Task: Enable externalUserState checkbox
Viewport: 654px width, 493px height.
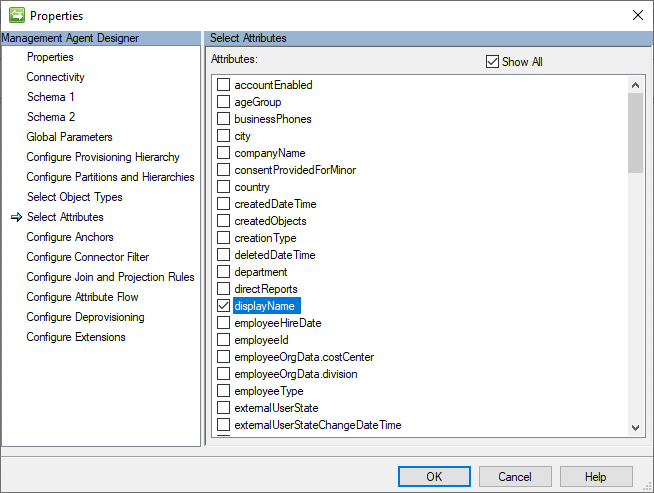Action: 224,408
